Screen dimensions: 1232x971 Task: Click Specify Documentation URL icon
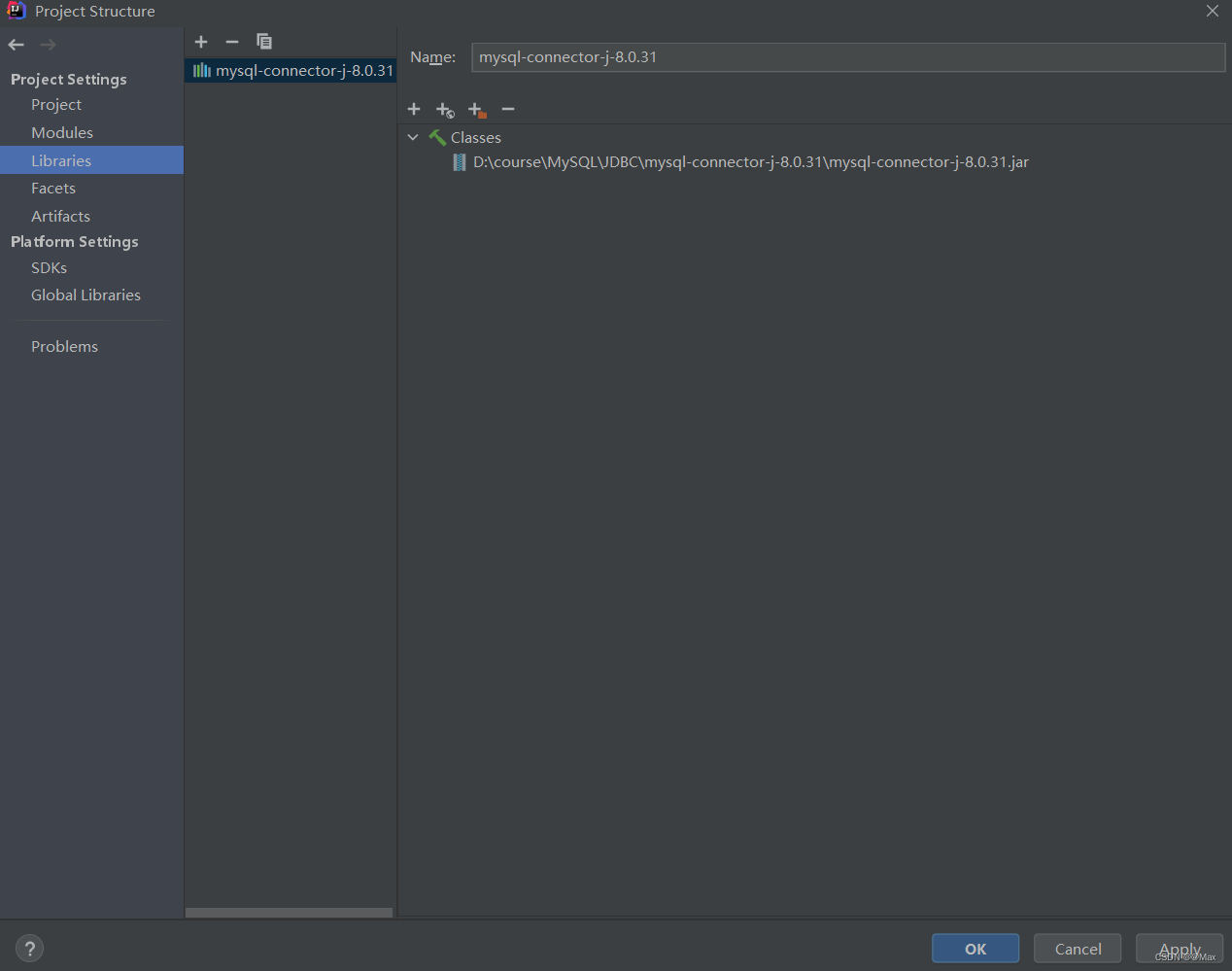(445, 110)
